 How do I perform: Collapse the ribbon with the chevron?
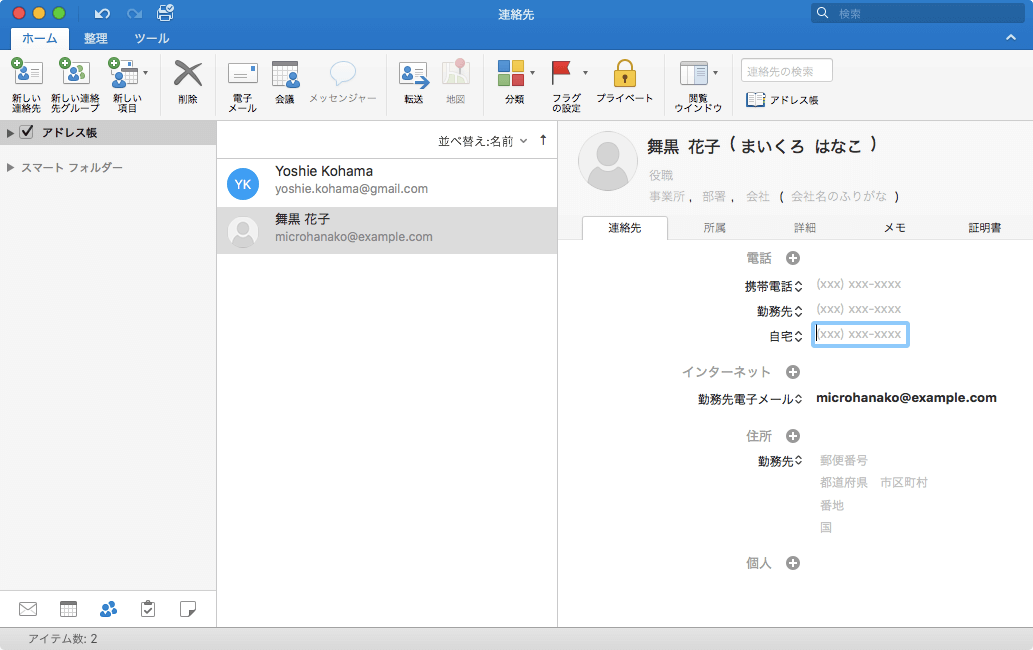tap(1011, 38)
